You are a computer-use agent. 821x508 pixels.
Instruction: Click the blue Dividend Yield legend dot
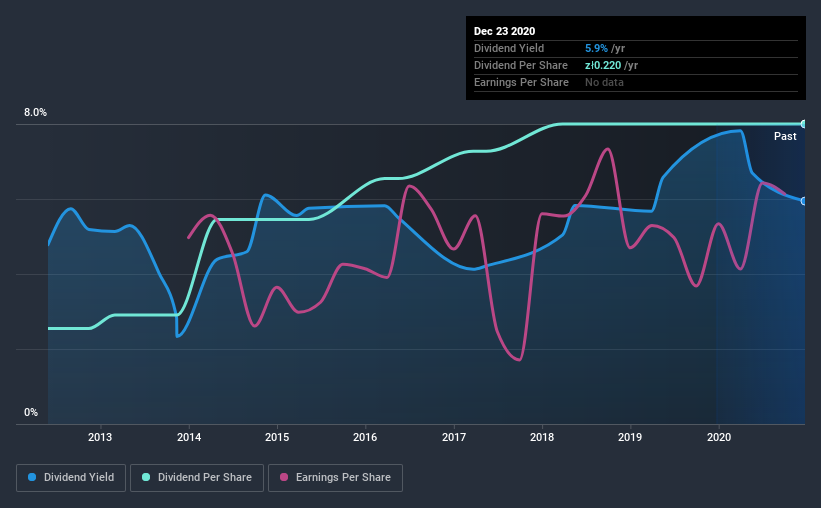(x=32, y=477)
